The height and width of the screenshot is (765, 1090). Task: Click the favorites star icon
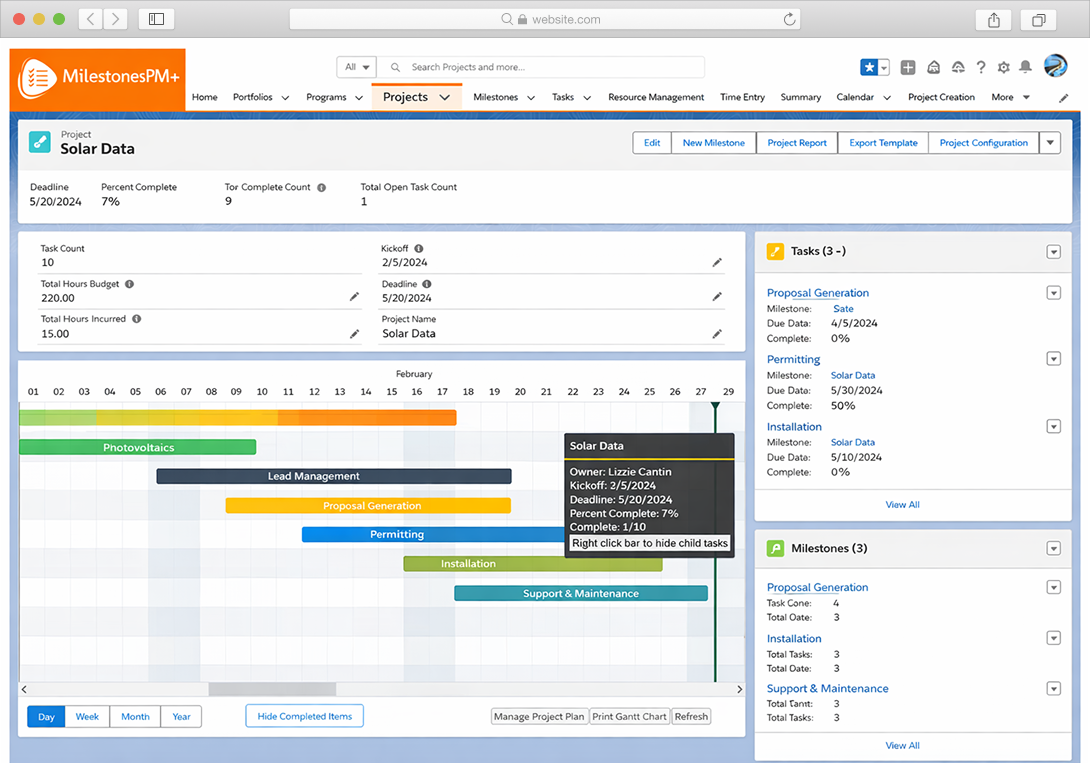(x=869, y=67)
